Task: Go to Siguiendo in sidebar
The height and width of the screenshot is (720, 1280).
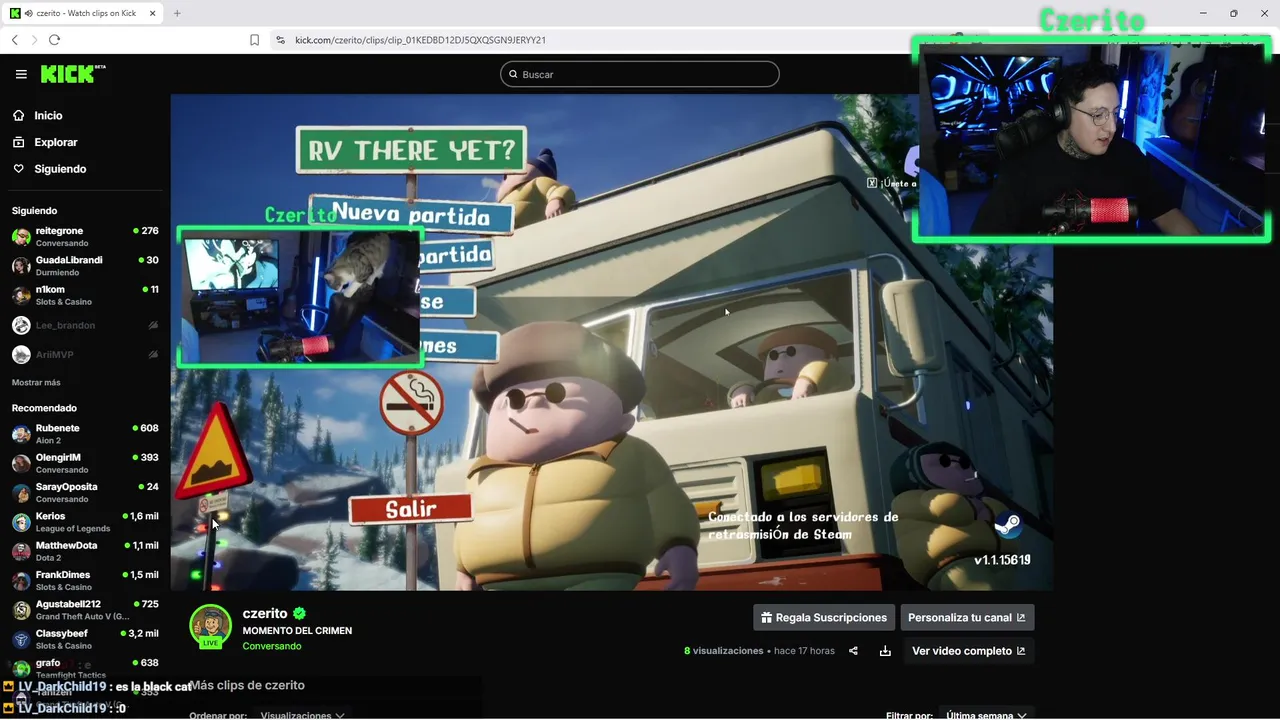Action: coord(60,169)
